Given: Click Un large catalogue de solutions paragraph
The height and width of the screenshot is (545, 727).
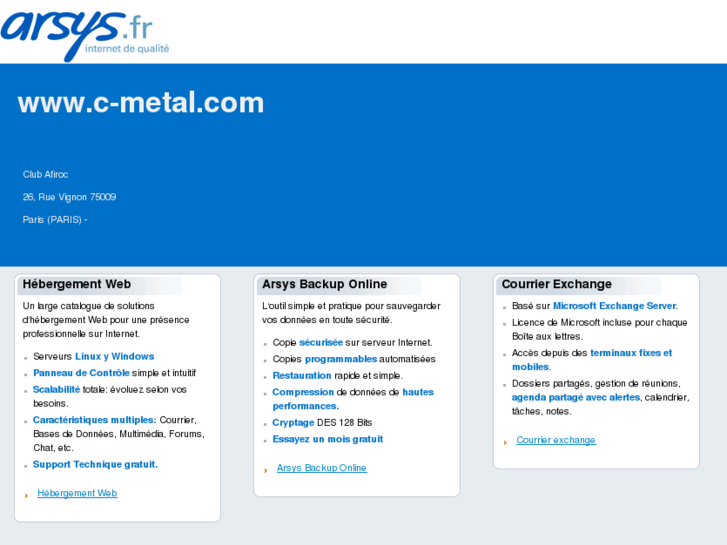Looking at the screenshot, I should (x=106, y=320).
